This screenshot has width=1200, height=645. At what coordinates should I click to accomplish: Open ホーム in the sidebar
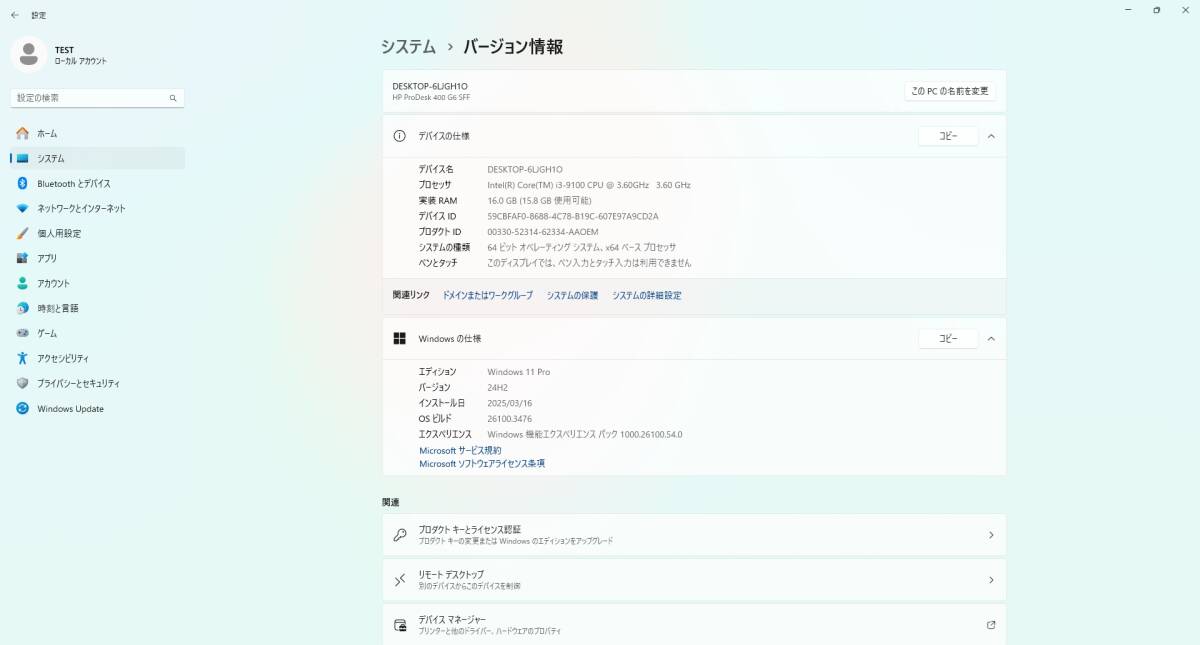[x=97, y=133]
